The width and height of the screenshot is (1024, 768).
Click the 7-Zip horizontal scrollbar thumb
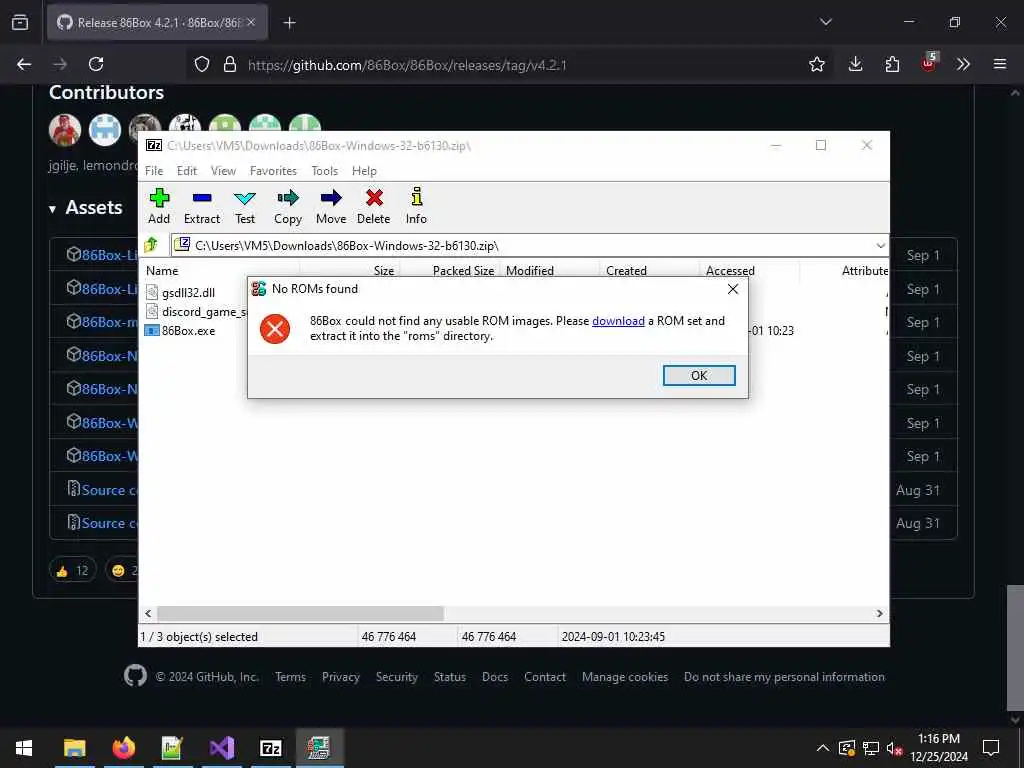tap(300, 613)
